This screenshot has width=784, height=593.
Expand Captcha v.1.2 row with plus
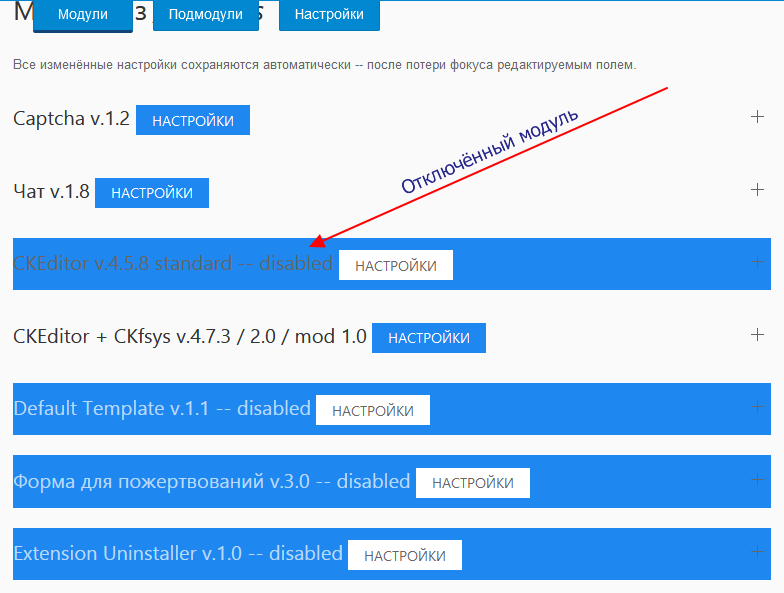[x=757, y=117]
